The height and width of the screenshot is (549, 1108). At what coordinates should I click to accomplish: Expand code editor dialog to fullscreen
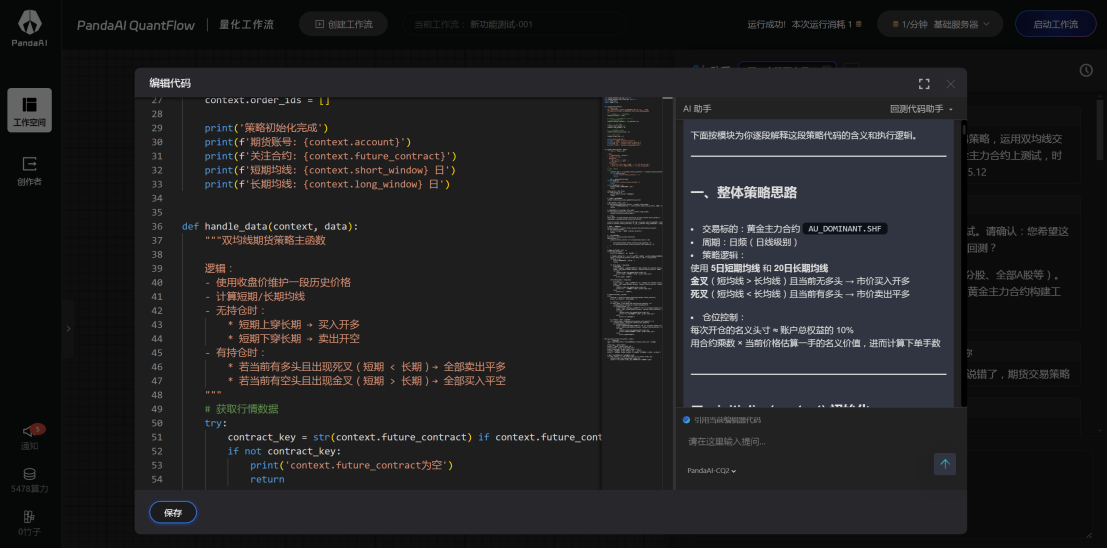(924, 84)
